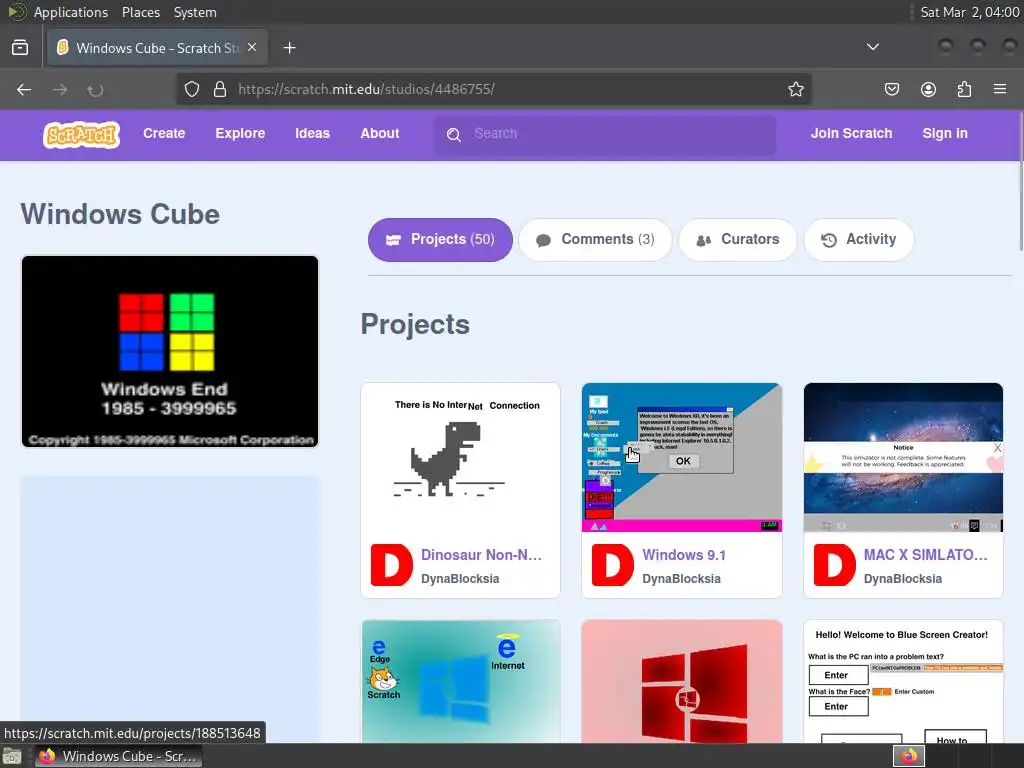1024x768 pixels.
Task: Click About in the Scratch navbar
Action: (x=379, y=133)
